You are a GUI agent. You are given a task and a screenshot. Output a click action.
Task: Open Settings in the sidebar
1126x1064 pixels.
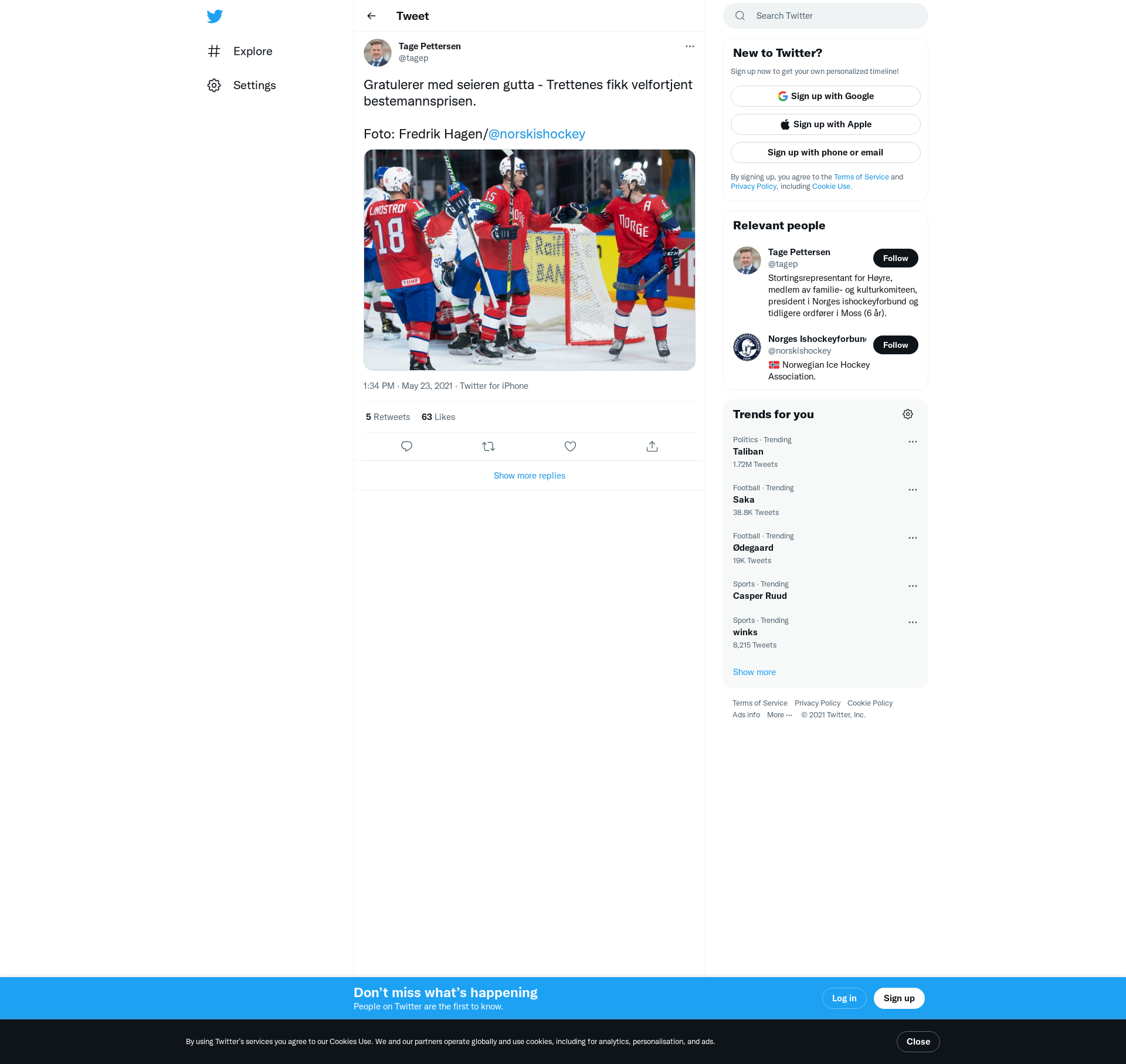[x=255, y=85]
